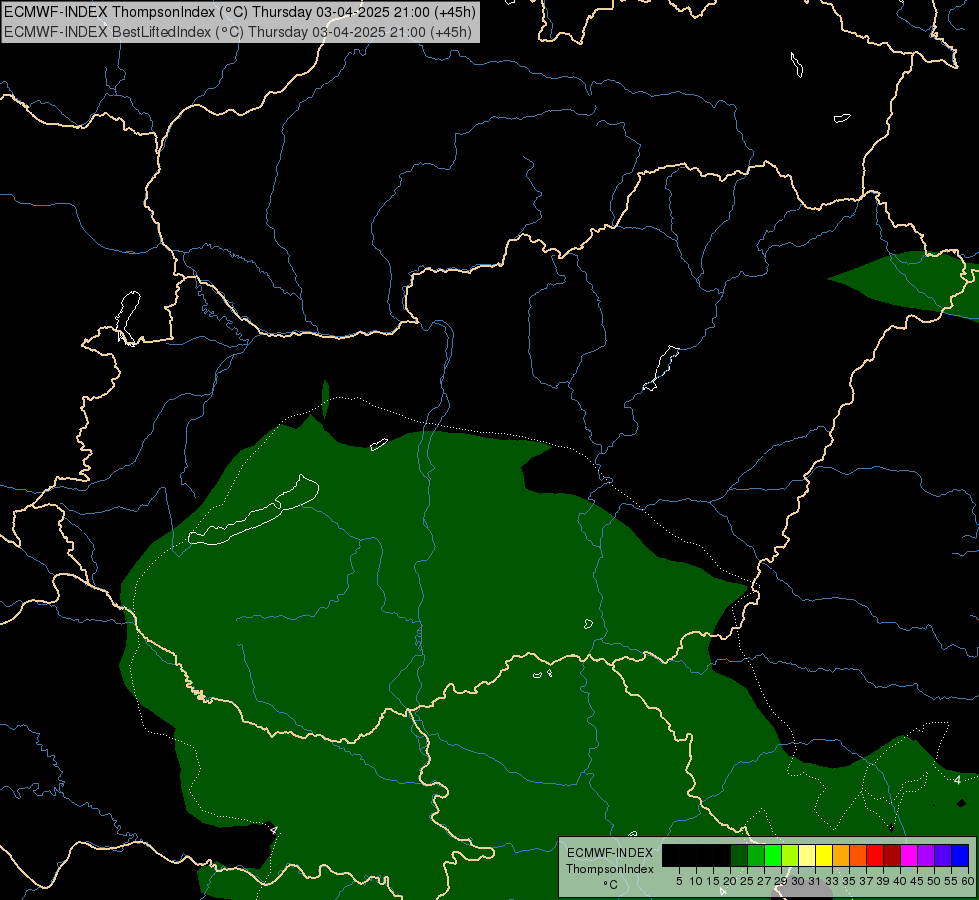Image resolution: width=979 pixels, height=900 pixels.
Task: Click the legend tick value "37"
Action: pos(866,881)
